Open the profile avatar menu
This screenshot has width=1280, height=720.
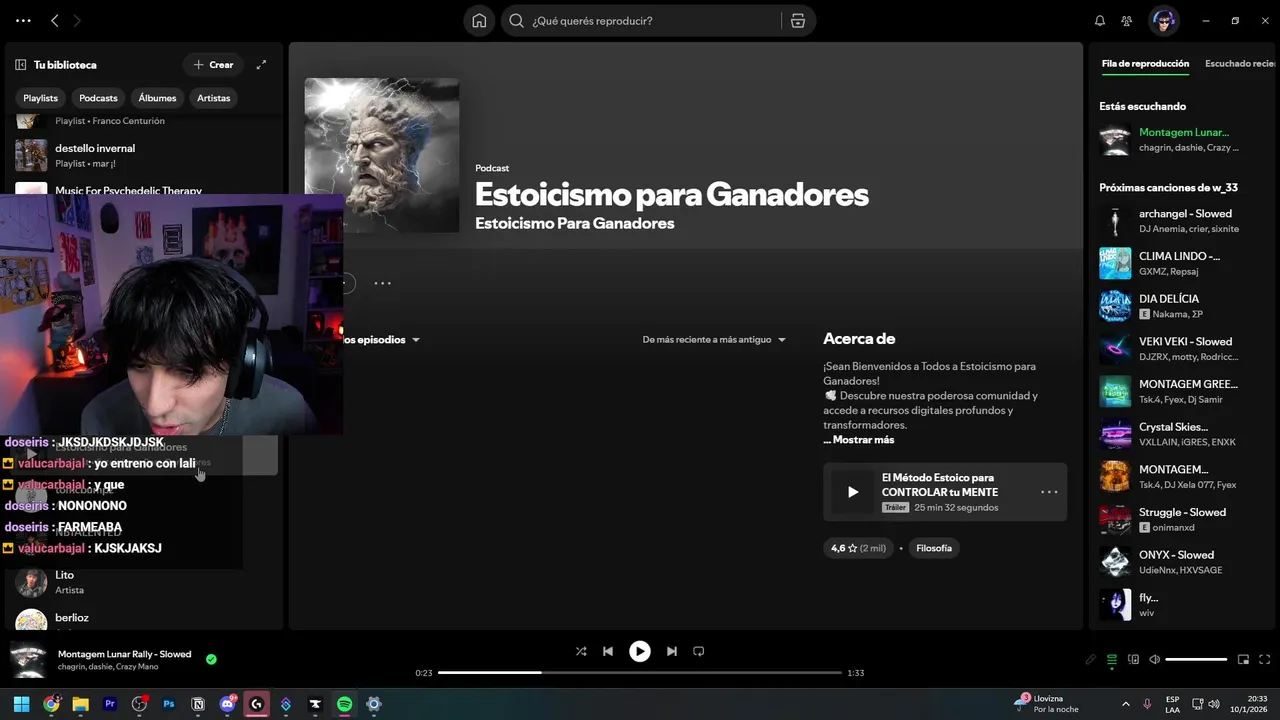(1163, 20)
